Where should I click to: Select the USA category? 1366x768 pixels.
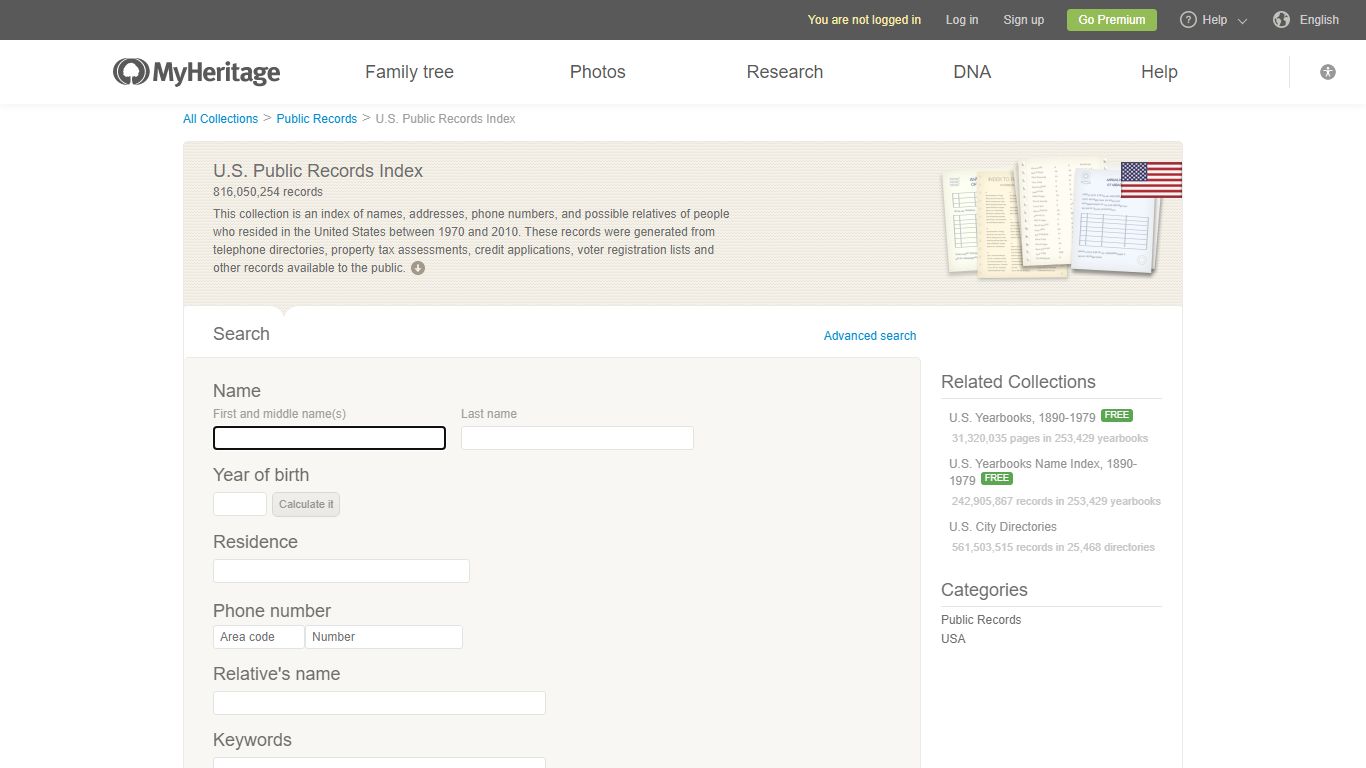tap(953, 639)
